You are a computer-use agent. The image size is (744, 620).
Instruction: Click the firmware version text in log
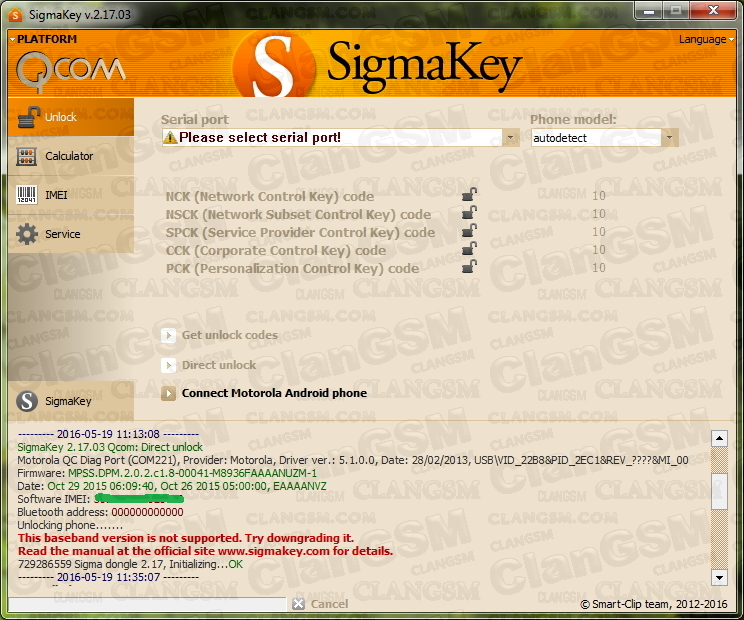point(192,473)
